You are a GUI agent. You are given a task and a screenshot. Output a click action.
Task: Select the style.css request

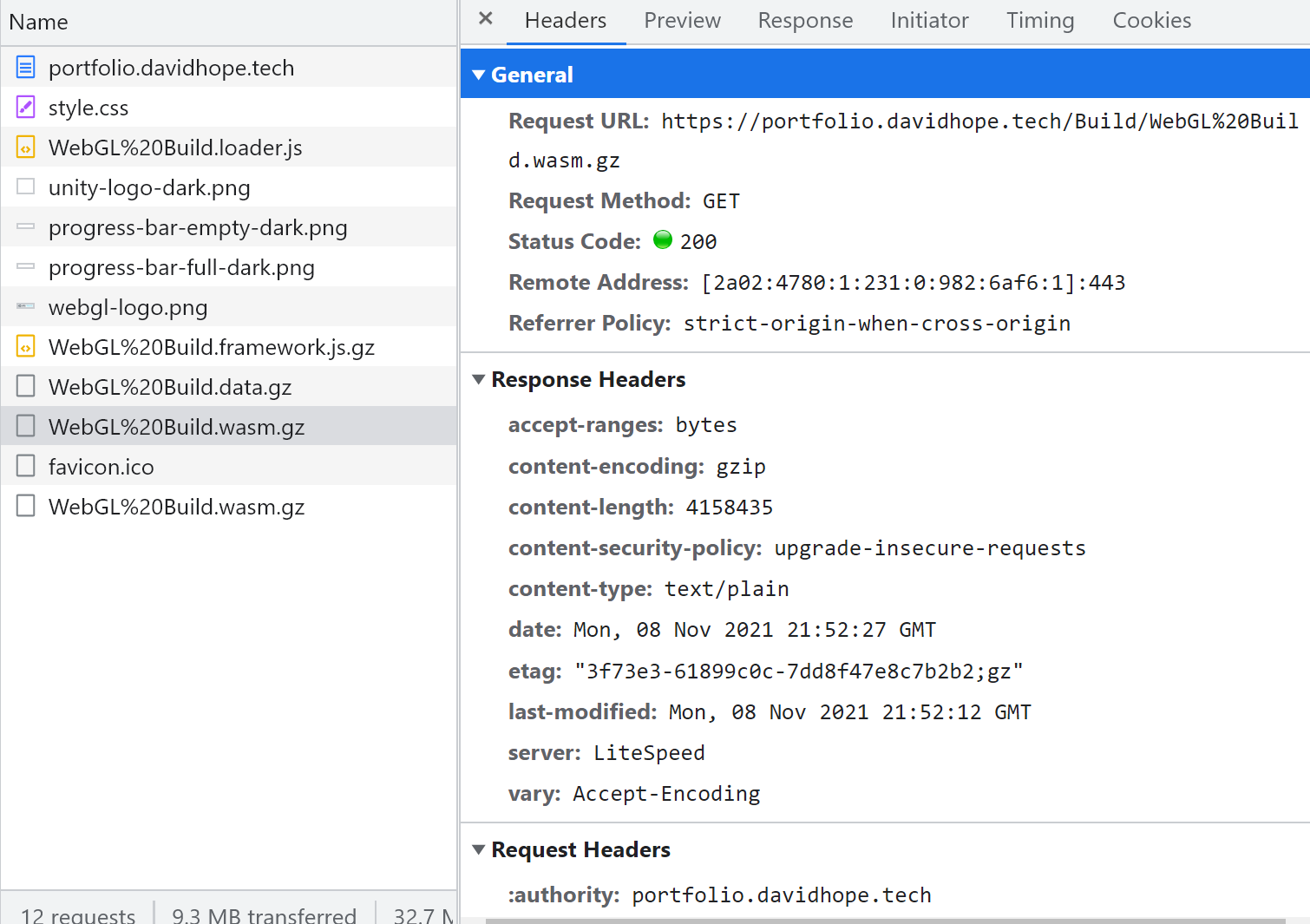pos(229,107)
